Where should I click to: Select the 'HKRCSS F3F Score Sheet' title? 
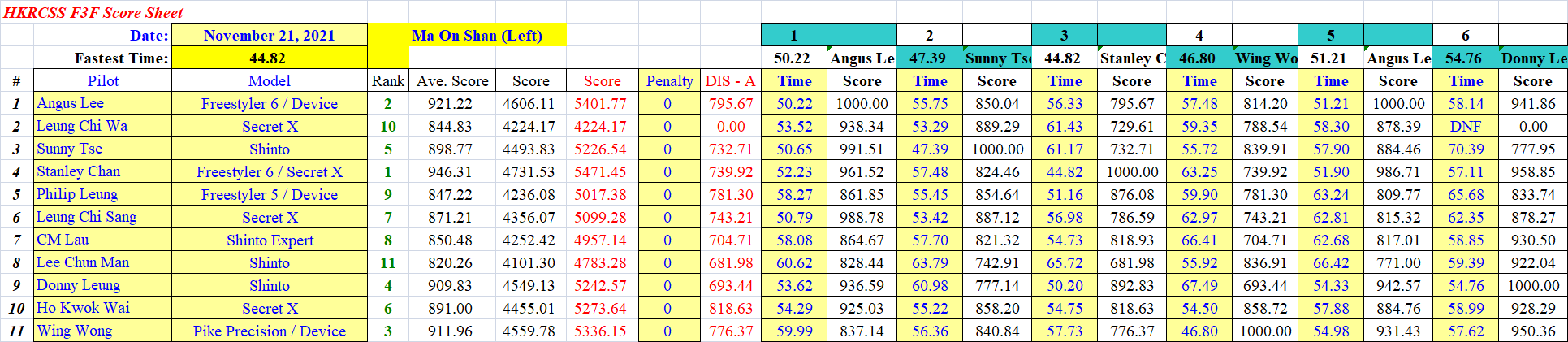coord(93,12)
